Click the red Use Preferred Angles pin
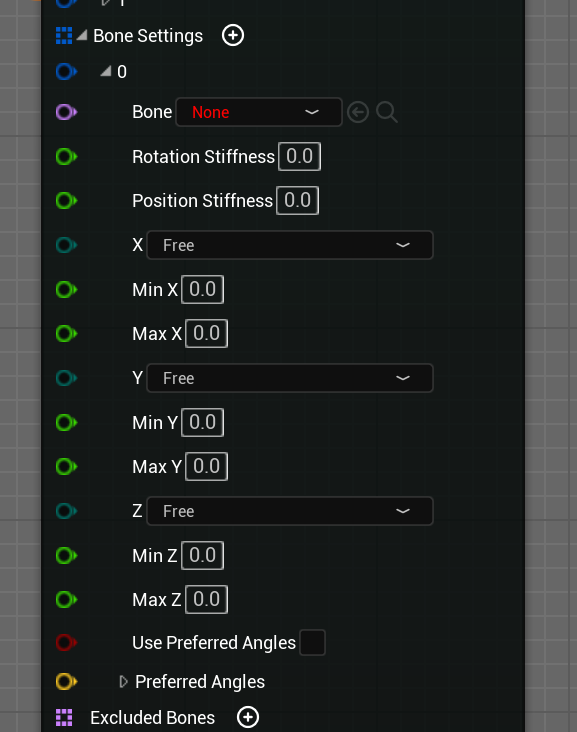The height and width of the screenshot is (732, 577). point(66,642)
